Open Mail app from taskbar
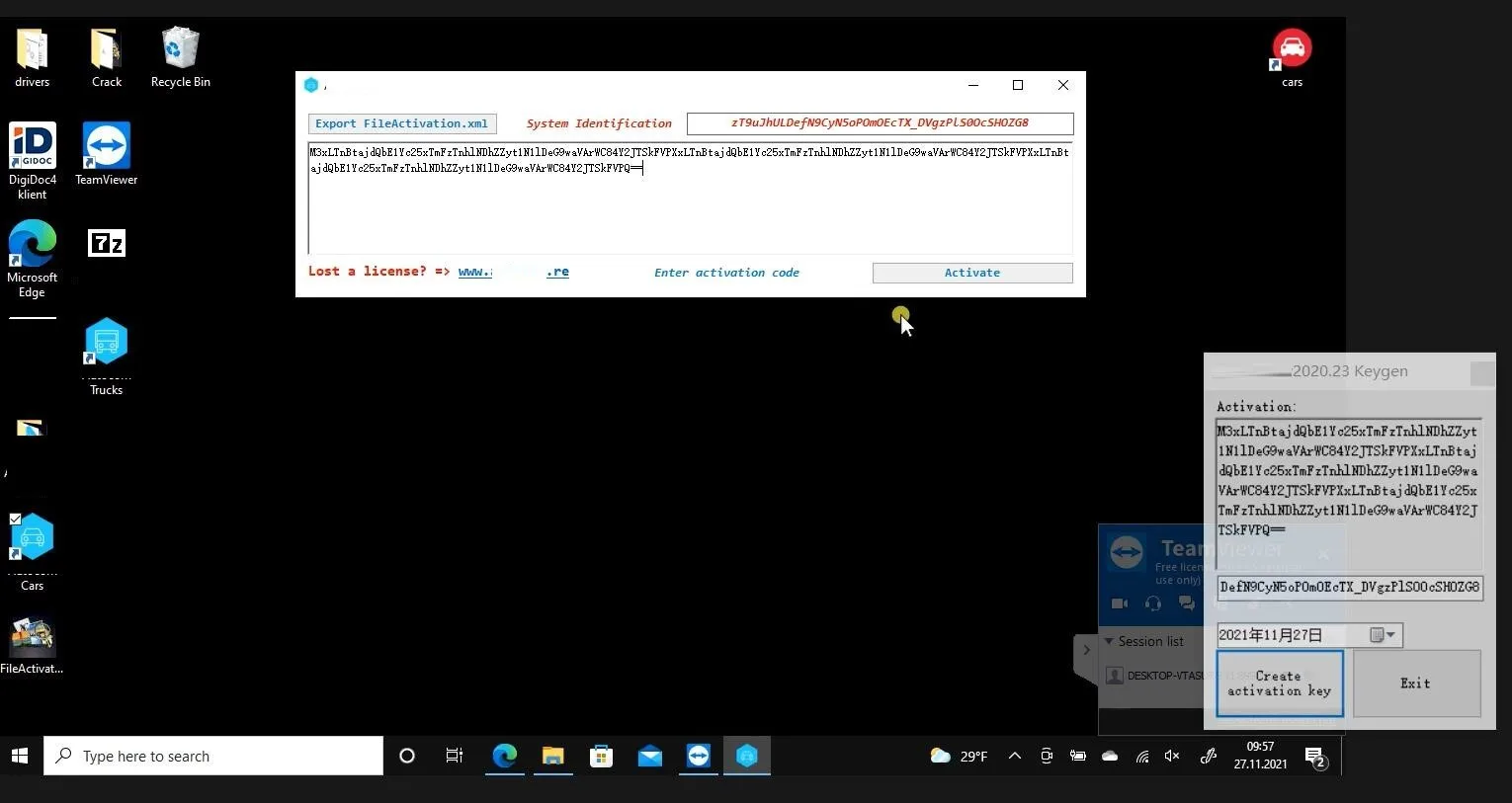Screen dimensions: 1512x803 tap(649, 756)
